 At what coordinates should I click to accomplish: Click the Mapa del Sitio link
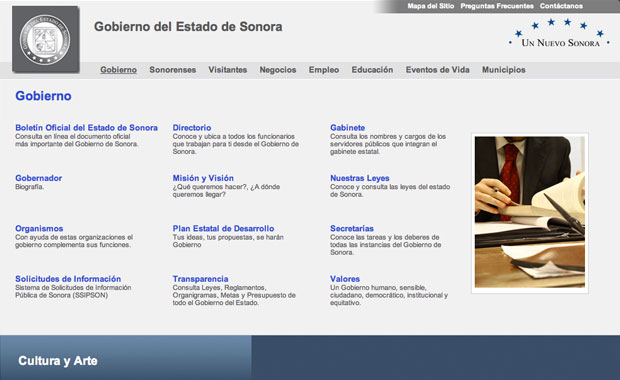click(x=431, y=6)
